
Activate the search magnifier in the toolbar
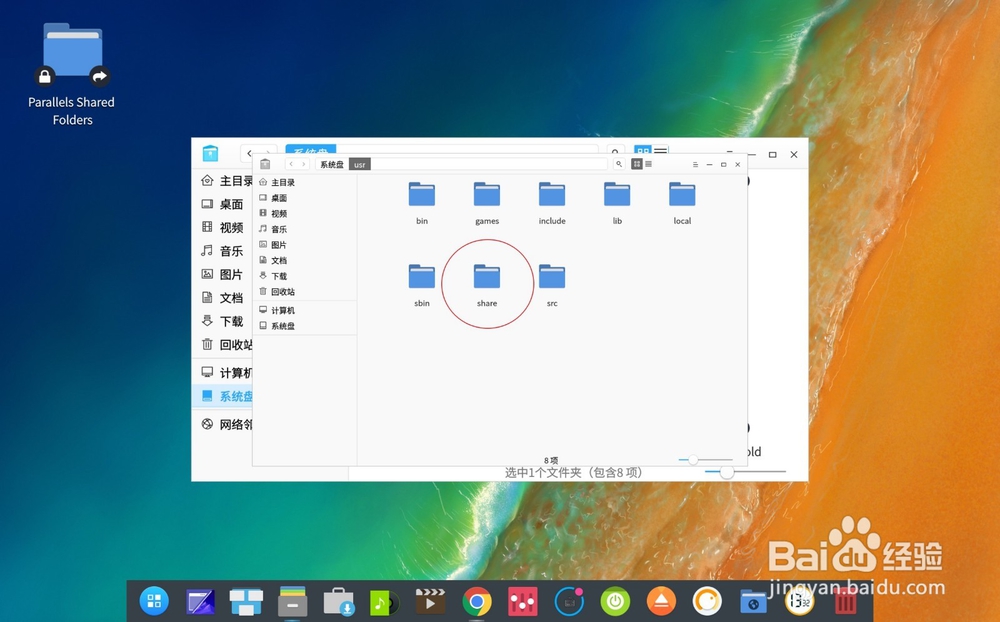pyautogui.click(x=619, y=162)
